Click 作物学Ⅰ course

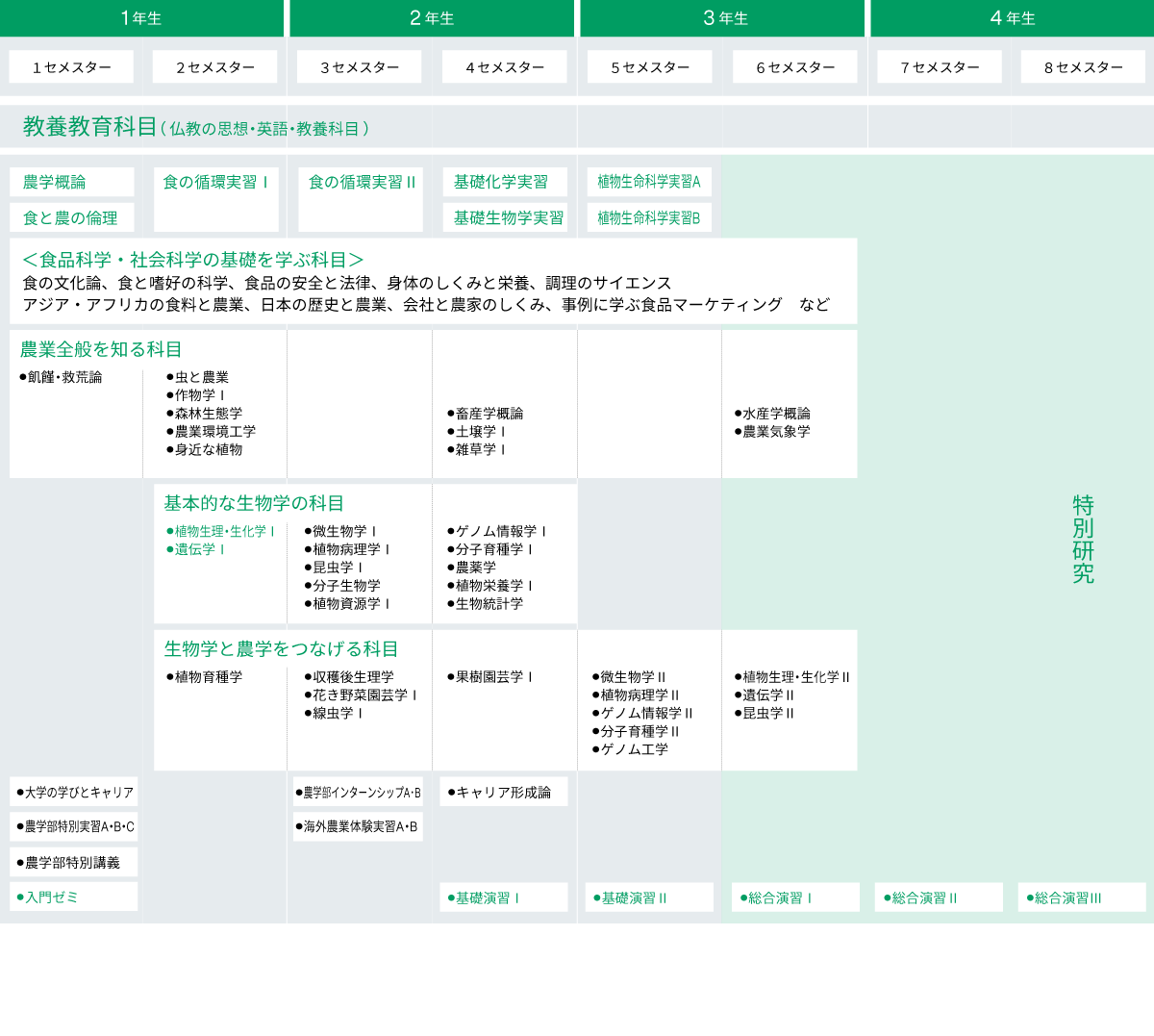(x=195, y=395)
